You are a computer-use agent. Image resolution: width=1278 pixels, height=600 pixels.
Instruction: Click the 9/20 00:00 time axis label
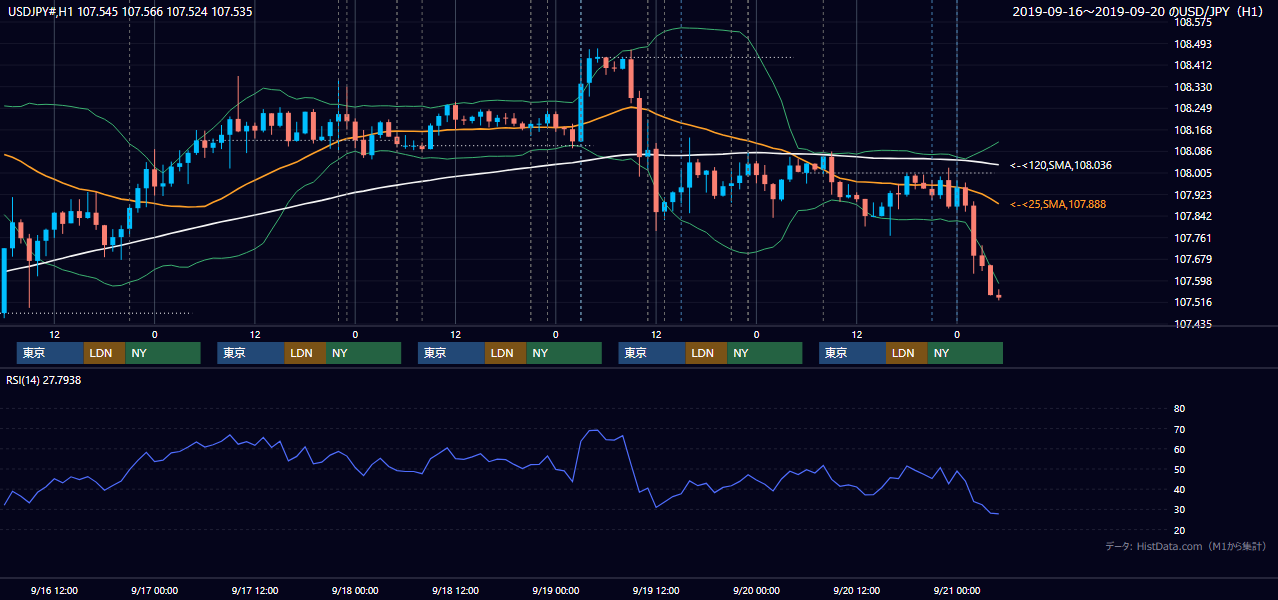756,590
